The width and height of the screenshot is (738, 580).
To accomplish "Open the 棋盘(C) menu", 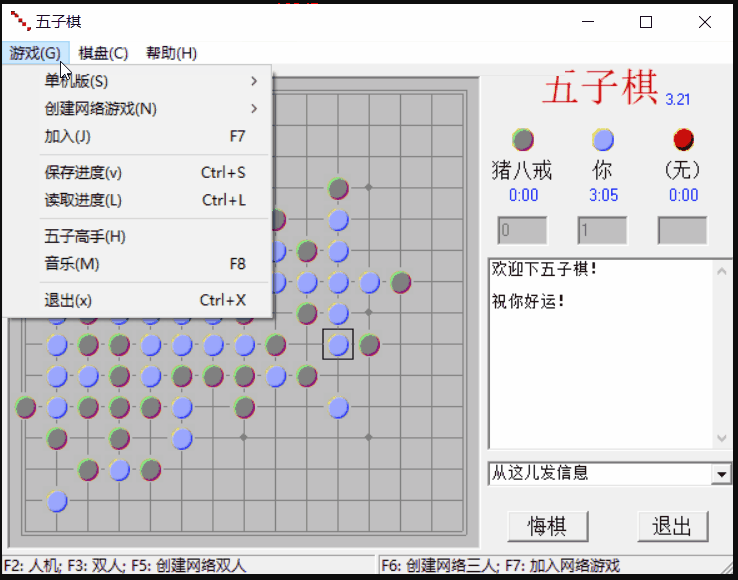I will click(x=103, y=53).
